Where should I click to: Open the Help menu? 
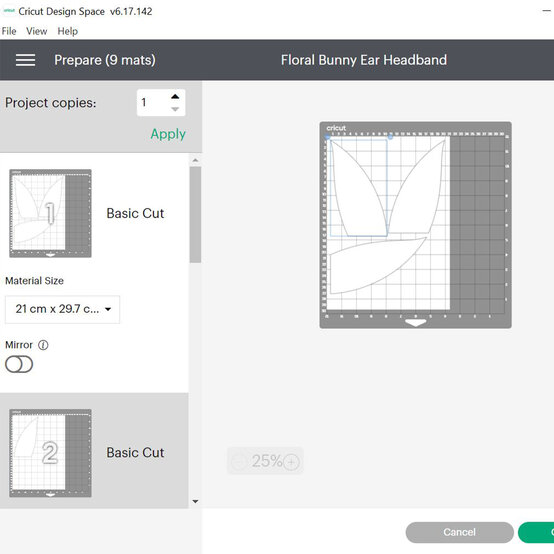(67, 31)
